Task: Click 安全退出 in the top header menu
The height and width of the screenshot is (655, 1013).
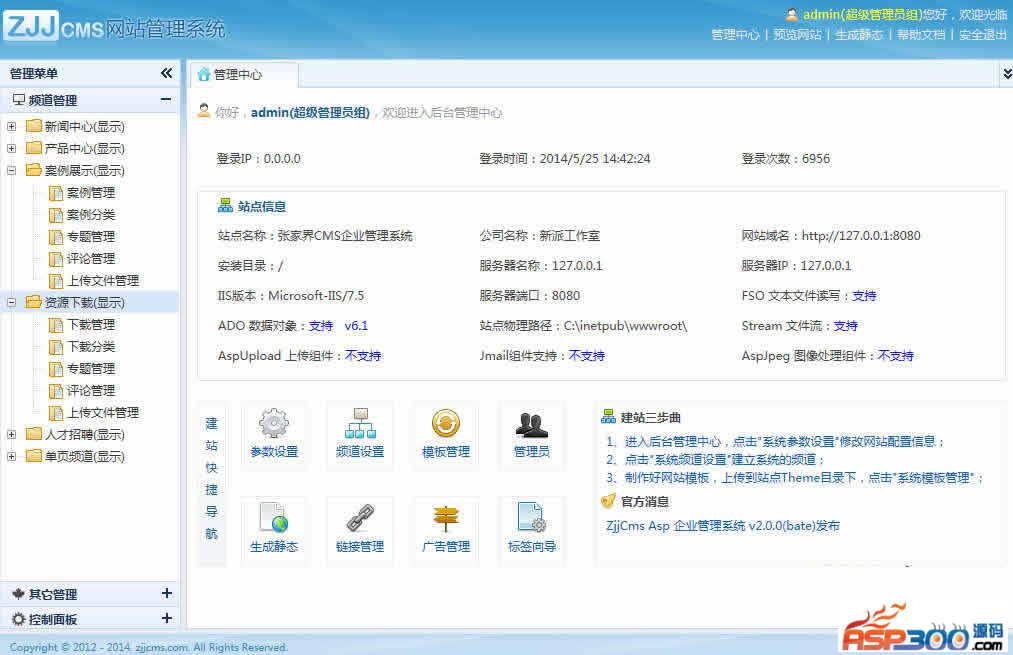Action: (x=983, y=34)
